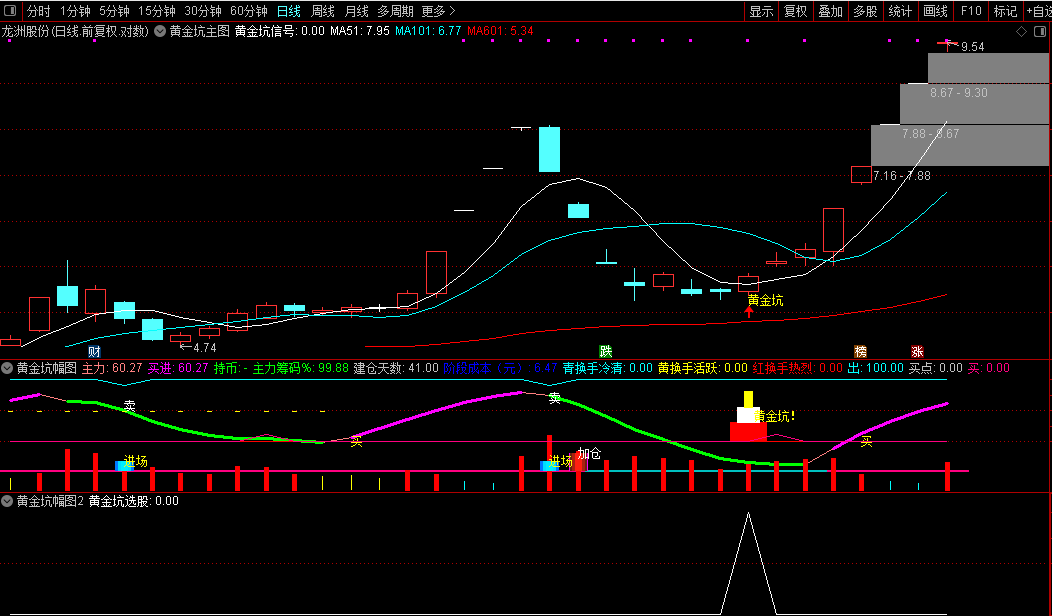Toggle the panel layout icon at top-left

tap(9, 11)
